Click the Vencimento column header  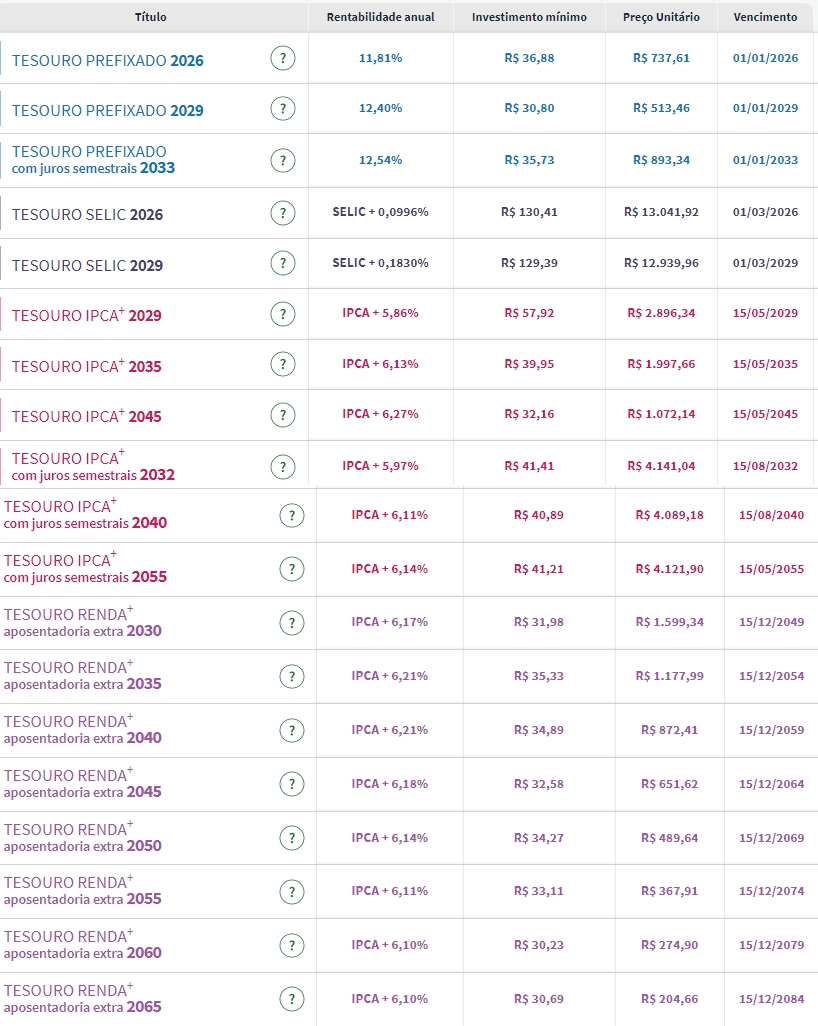pyautogui.click(x=765, y=17)
